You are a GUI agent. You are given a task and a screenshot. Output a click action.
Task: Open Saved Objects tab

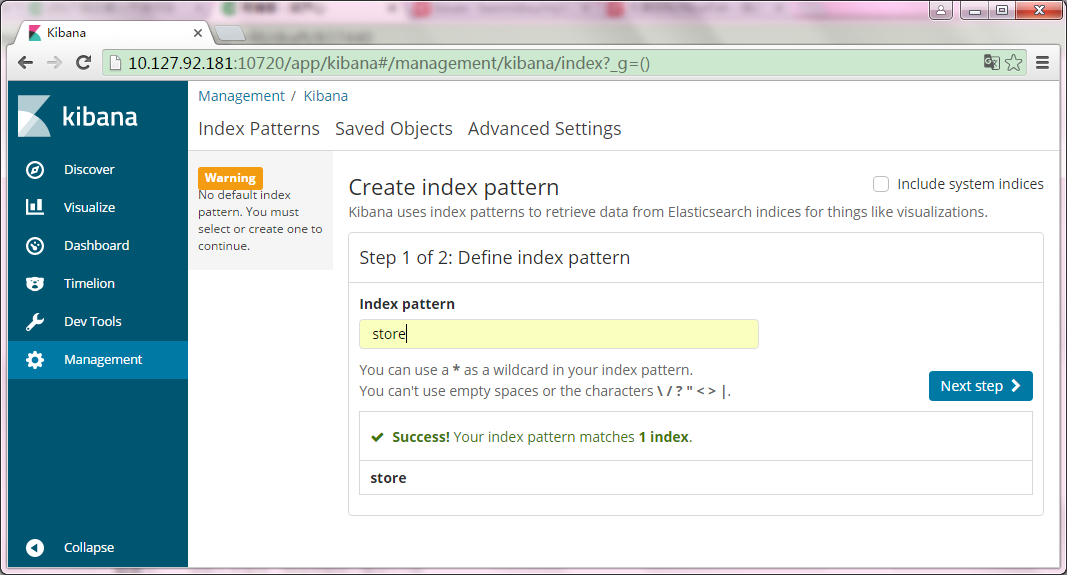click(393, 129)
